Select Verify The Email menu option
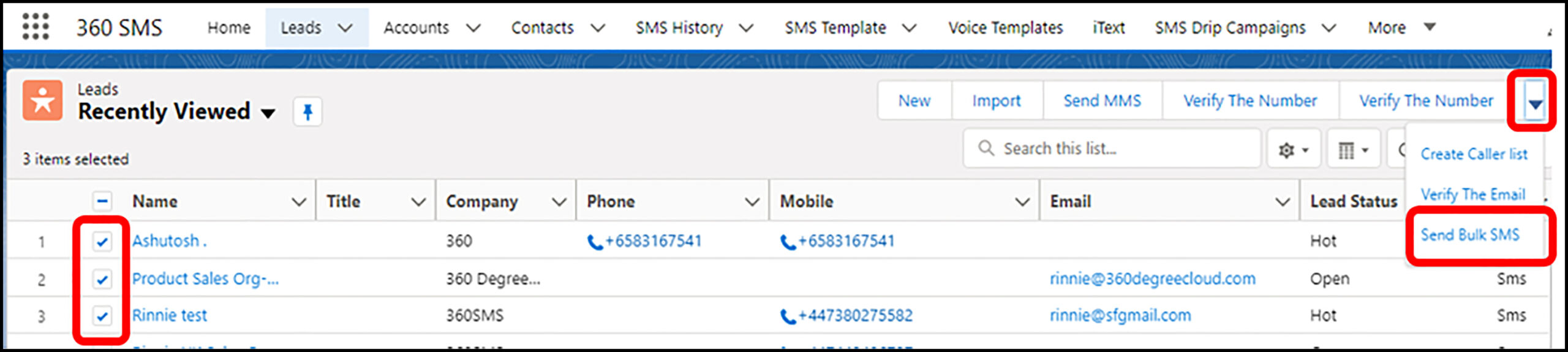This screenshot has width=1568, height=352. click(x=1473, y=195)
